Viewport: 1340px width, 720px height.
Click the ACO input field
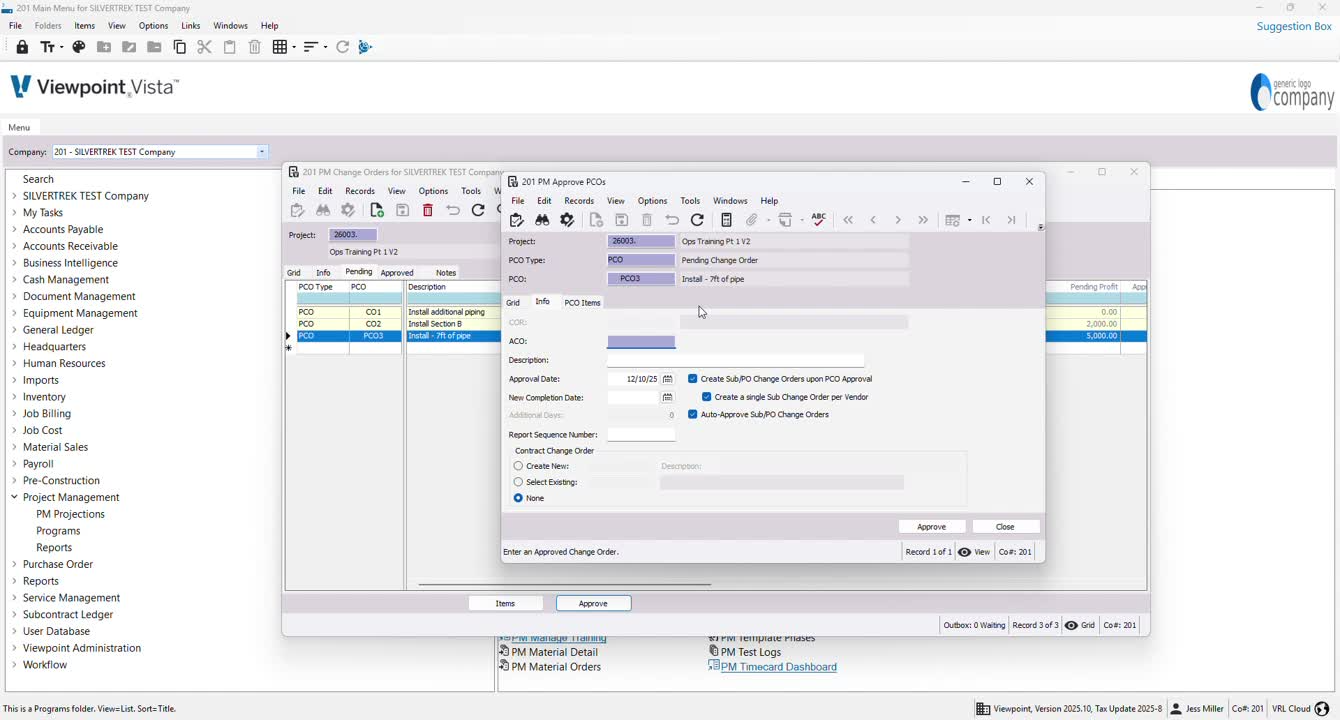tap(641, 341)
